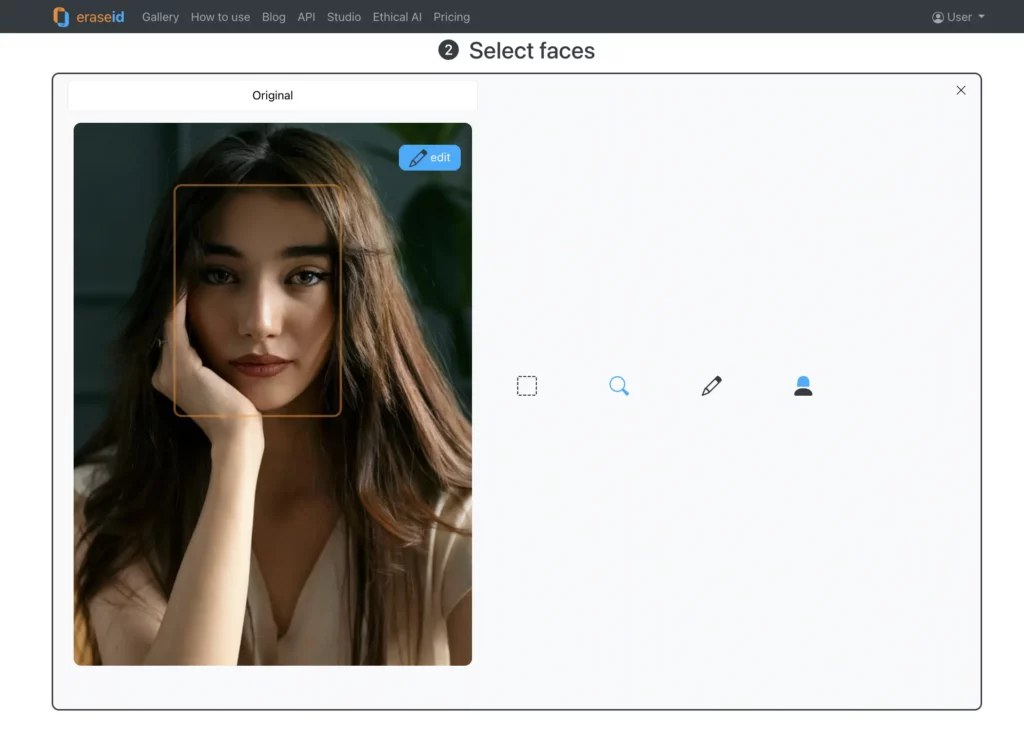
Task: Open the How to use link
Action: 220,17
